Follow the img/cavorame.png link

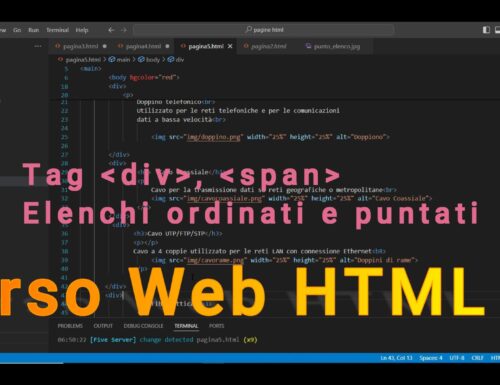tap(215, 260)
